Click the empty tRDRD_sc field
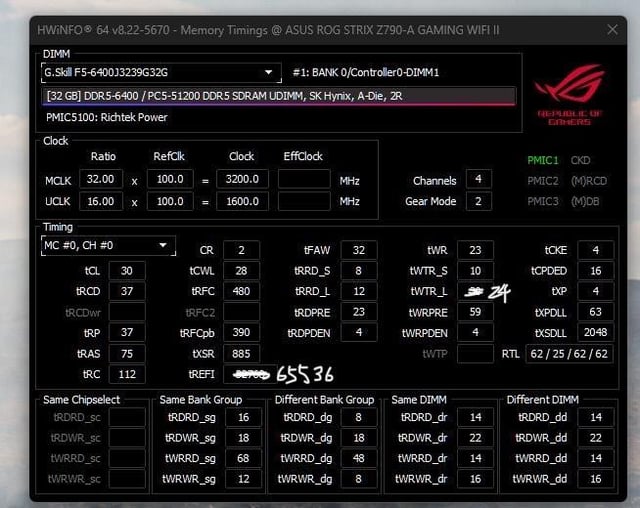Image resolution: width=640 pixels, height=508 pixels. (127, 417)
